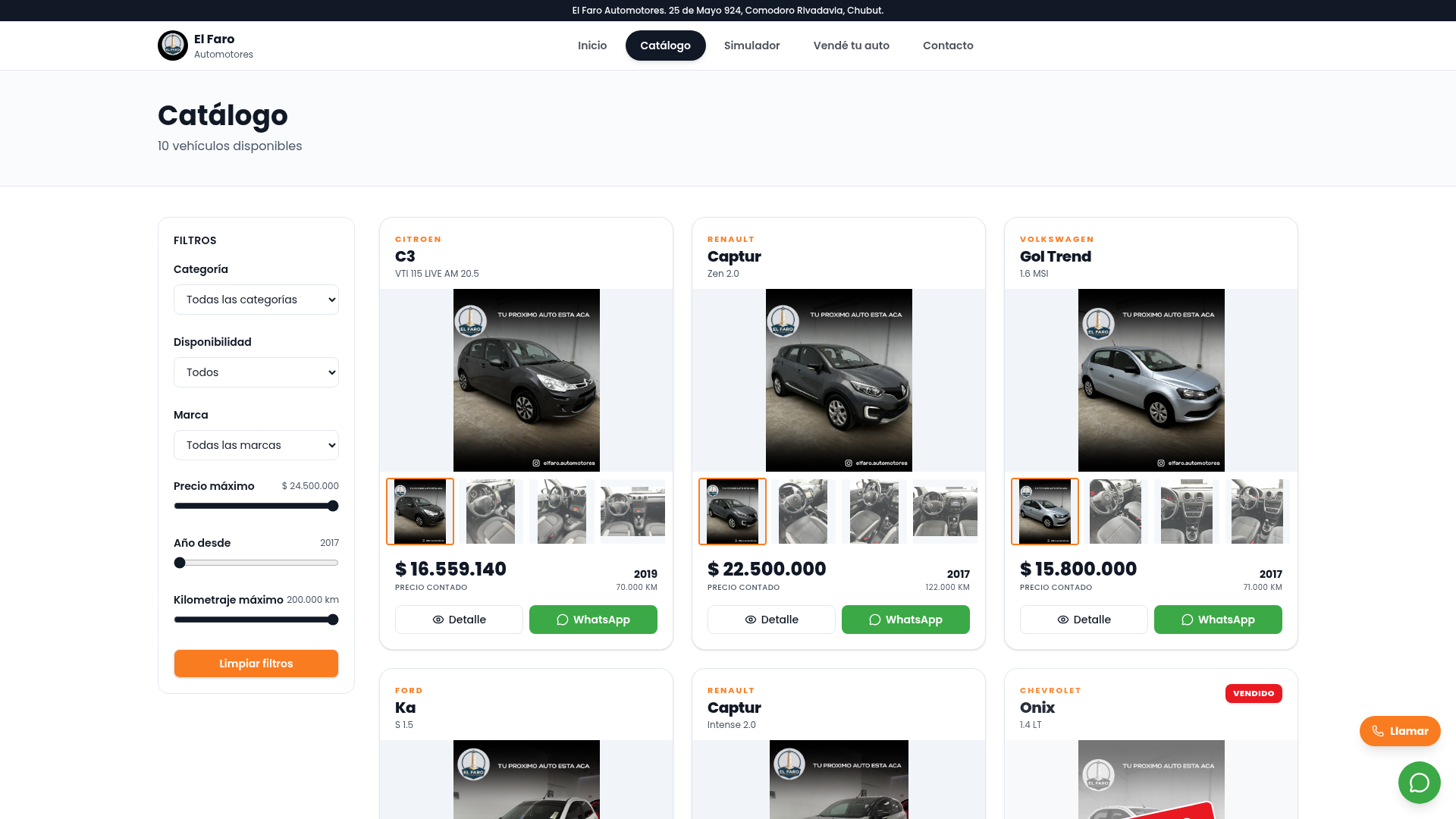Click the WhatsApp icon on the C3 card
Viewport: 1456px width, 819px height.
point(563,620)
